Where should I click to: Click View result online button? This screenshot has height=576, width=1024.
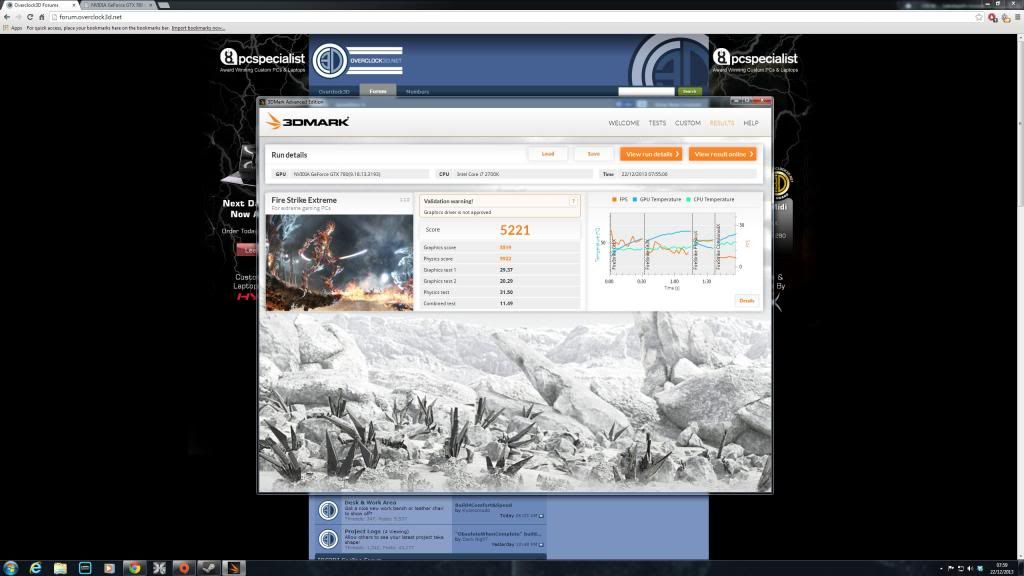click(x=722, y=154)
